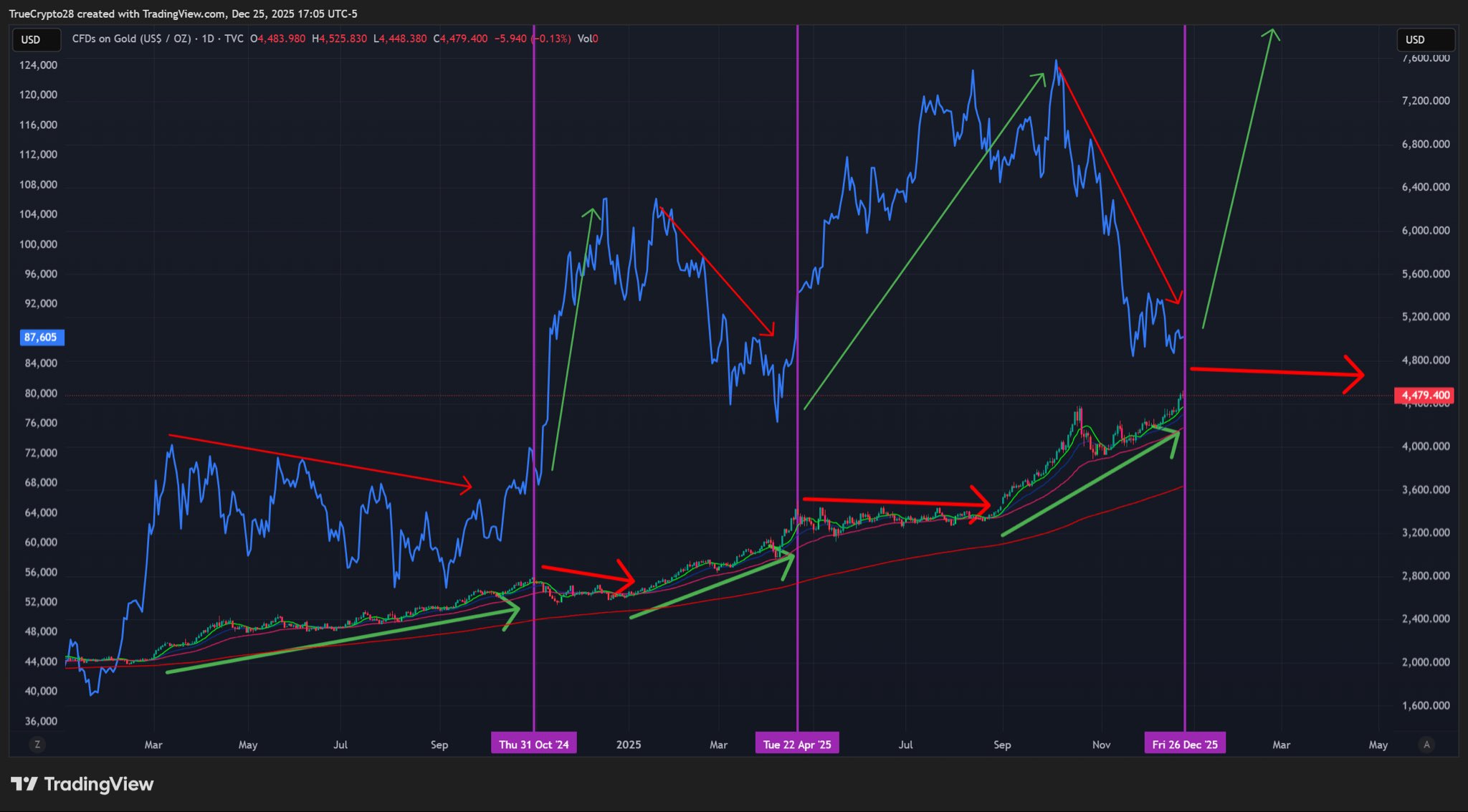Click the Z timezone button on time axis

[x=37, y=745]
